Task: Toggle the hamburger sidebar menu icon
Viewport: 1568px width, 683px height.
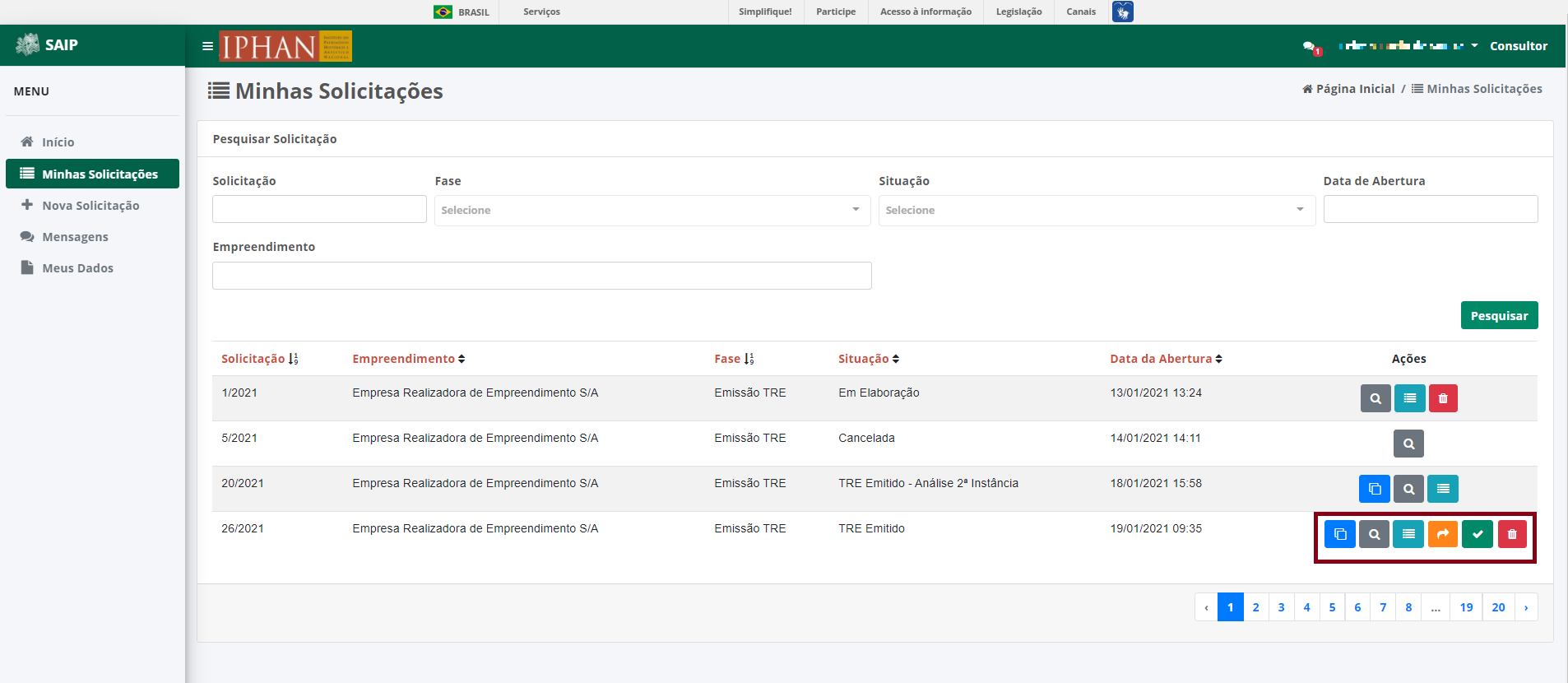Action: coord(207,46)
